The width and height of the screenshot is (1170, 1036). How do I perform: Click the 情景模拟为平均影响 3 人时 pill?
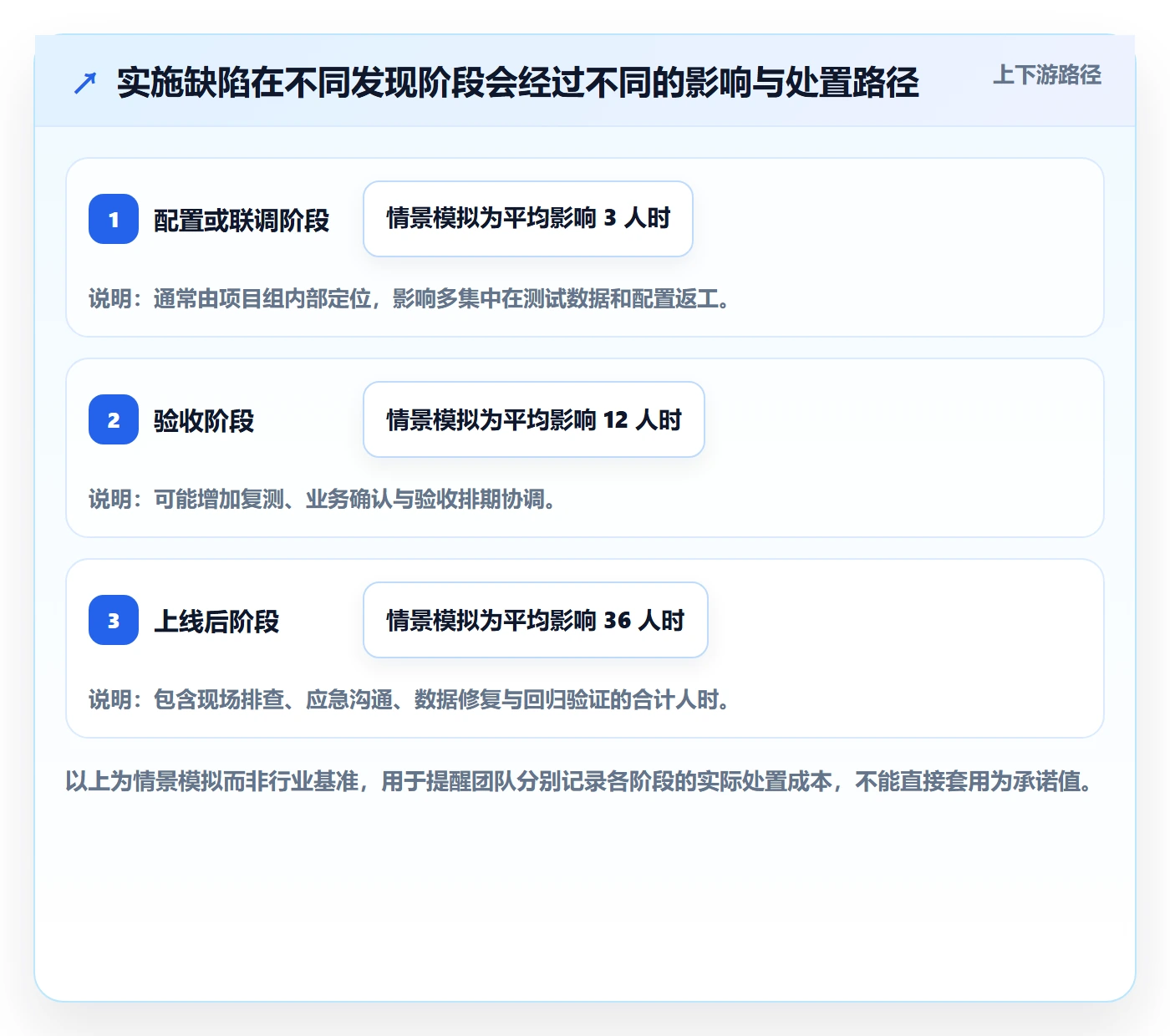[528, 219]
